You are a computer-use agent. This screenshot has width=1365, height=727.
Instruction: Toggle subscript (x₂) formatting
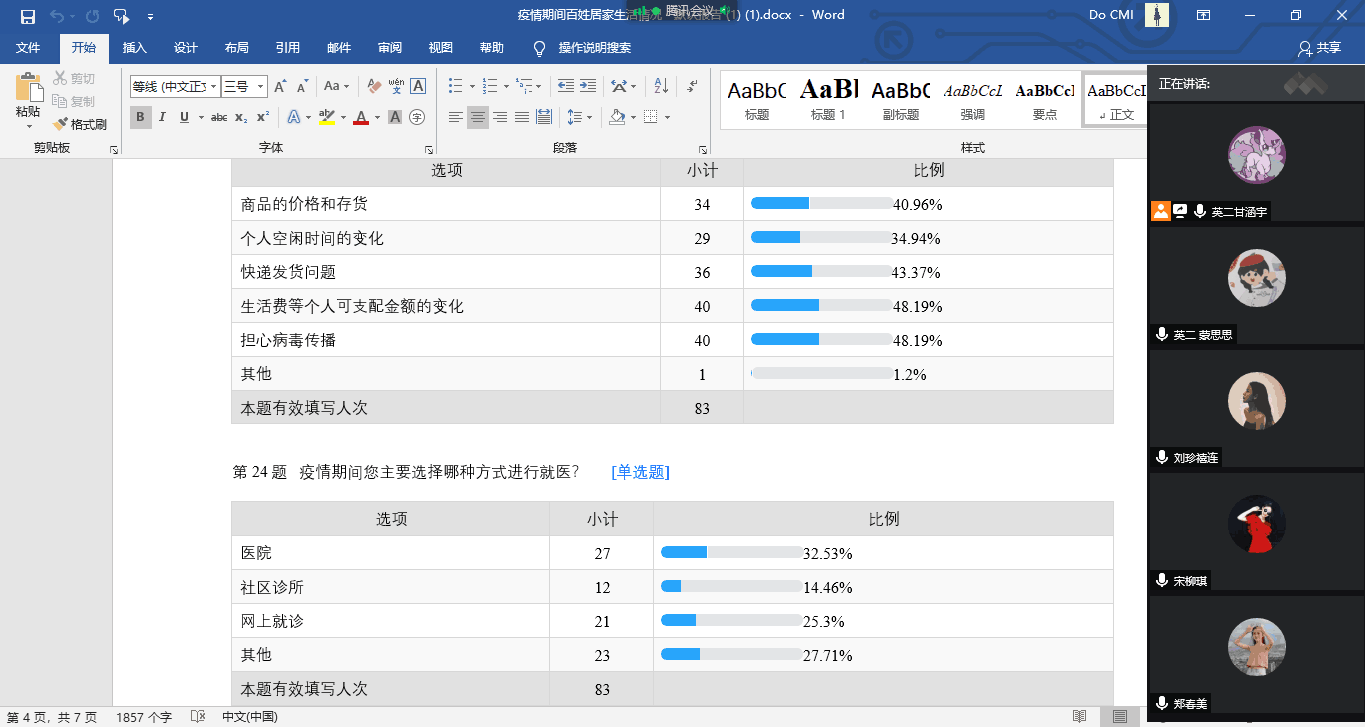pyautogui.click(x=241, y=117)
